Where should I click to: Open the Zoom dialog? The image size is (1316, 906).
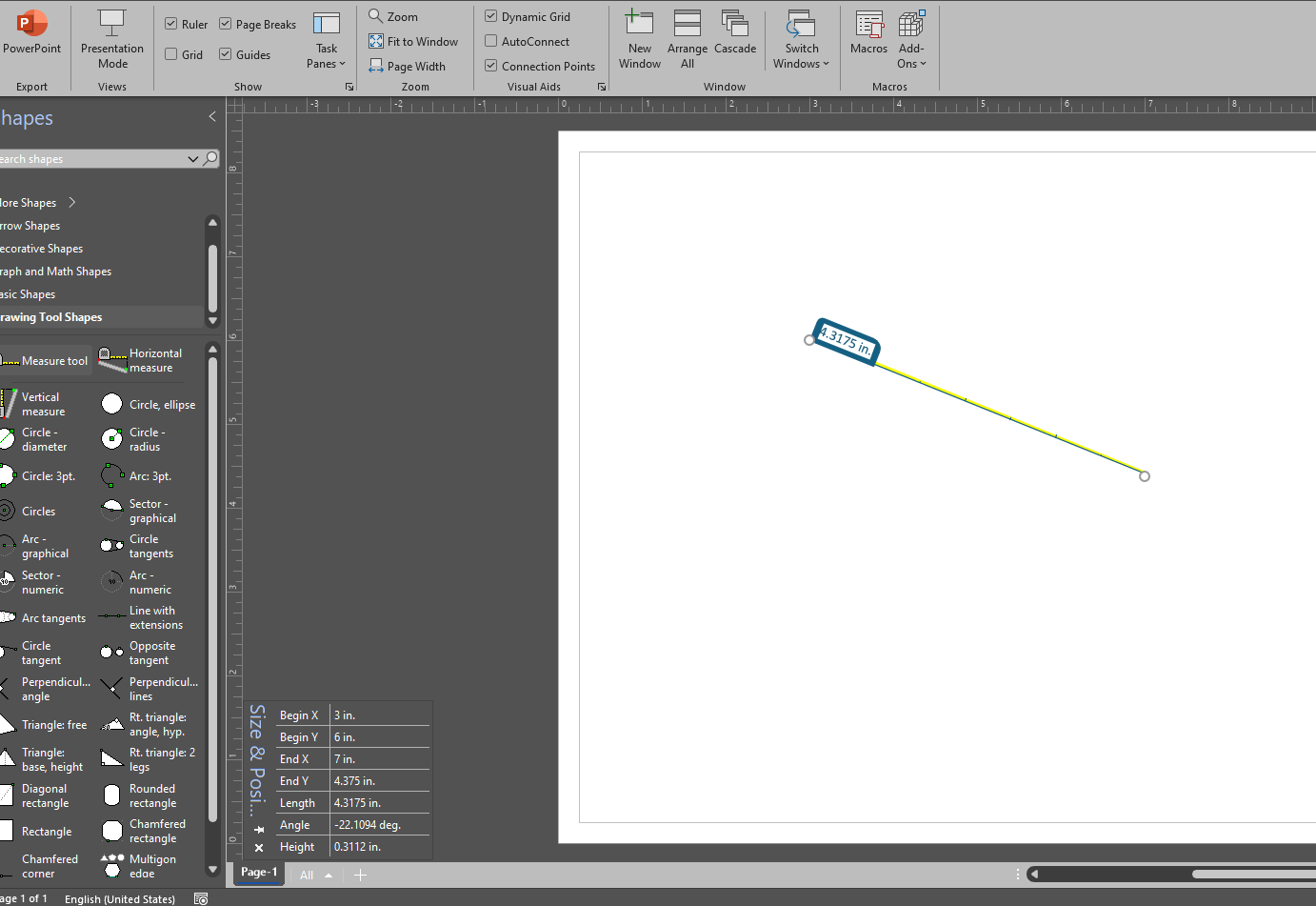click(393, 16)
